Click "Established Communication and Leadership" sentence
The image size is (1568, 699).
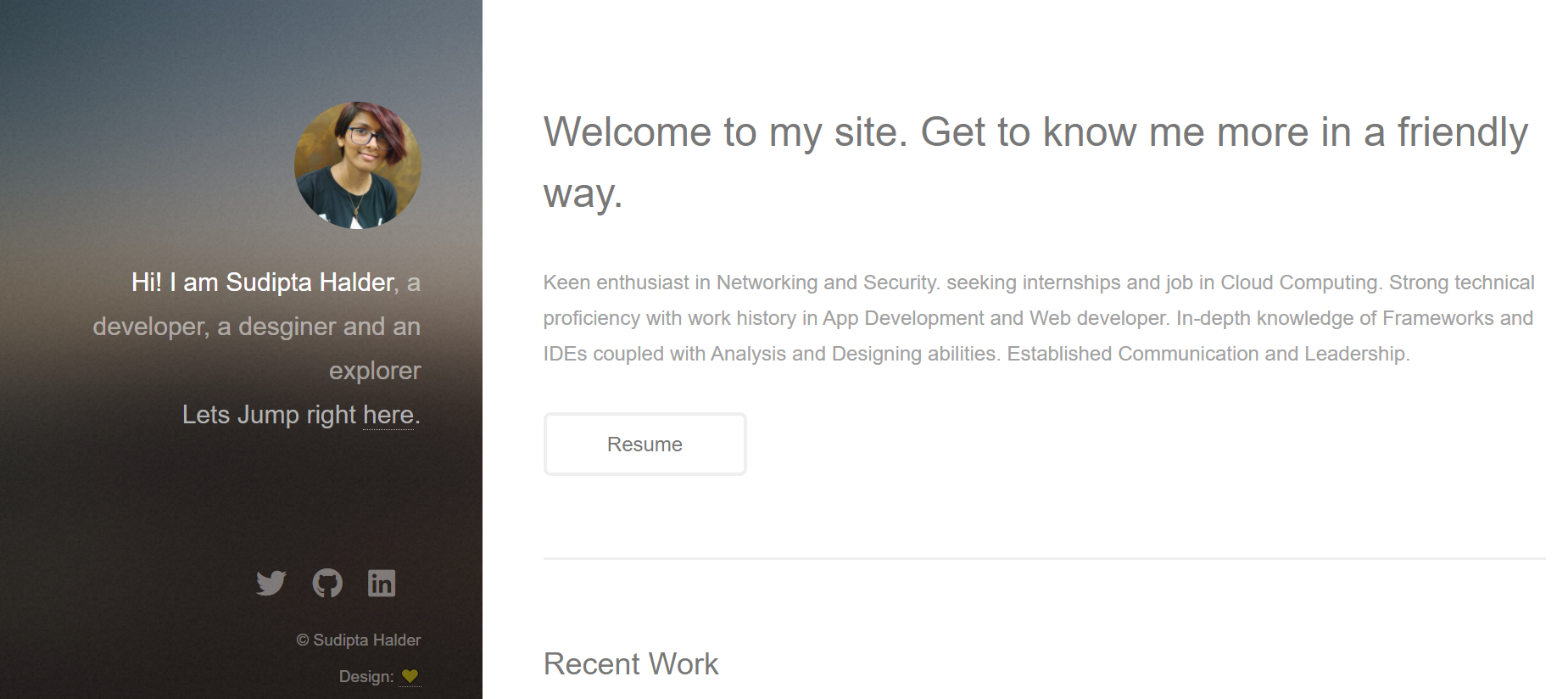click(x=1208, y=354)
